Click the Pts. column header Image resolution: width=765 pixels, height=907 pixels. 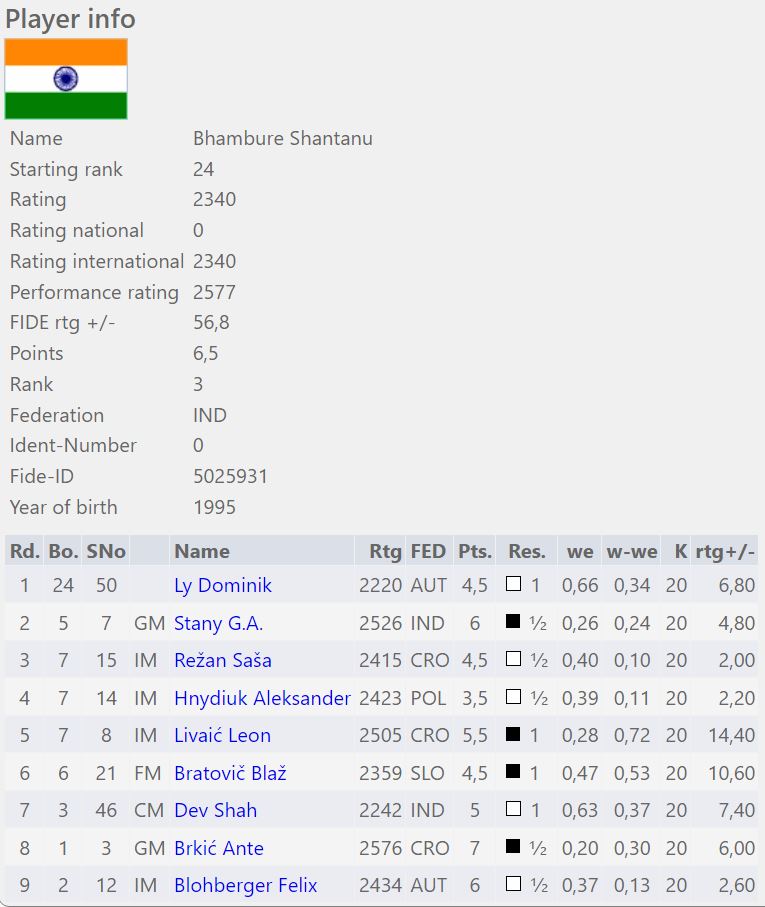point(474,551)
